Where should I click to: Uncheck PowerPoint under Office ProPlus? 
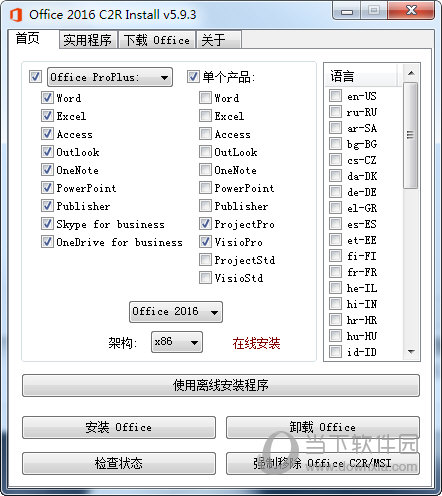pyautogui.click(x=47, y=187)
